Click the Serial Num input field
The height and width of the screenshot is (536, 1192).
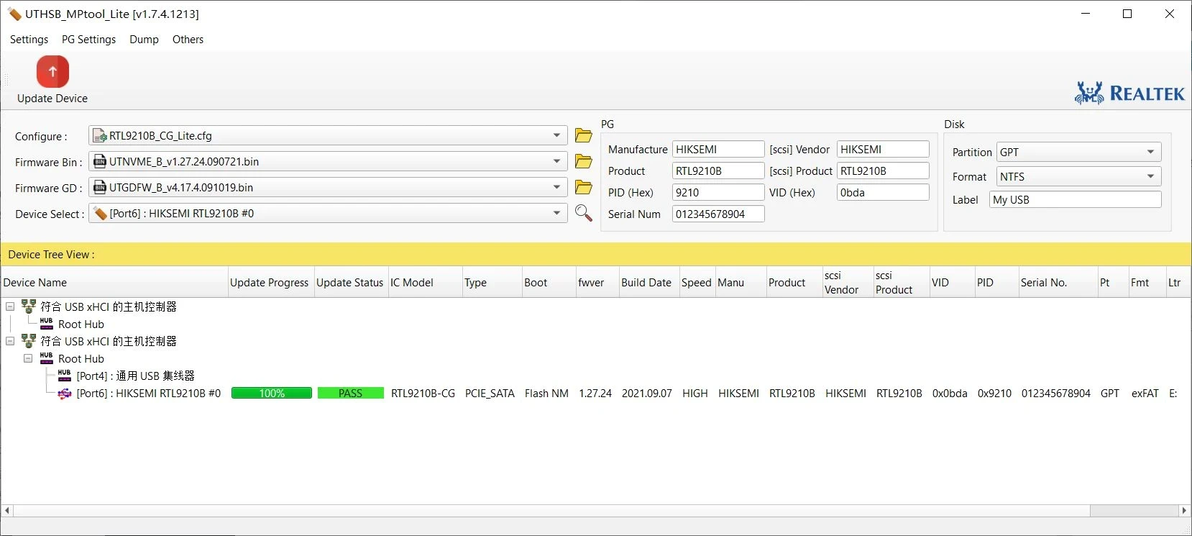coord(718,214)
